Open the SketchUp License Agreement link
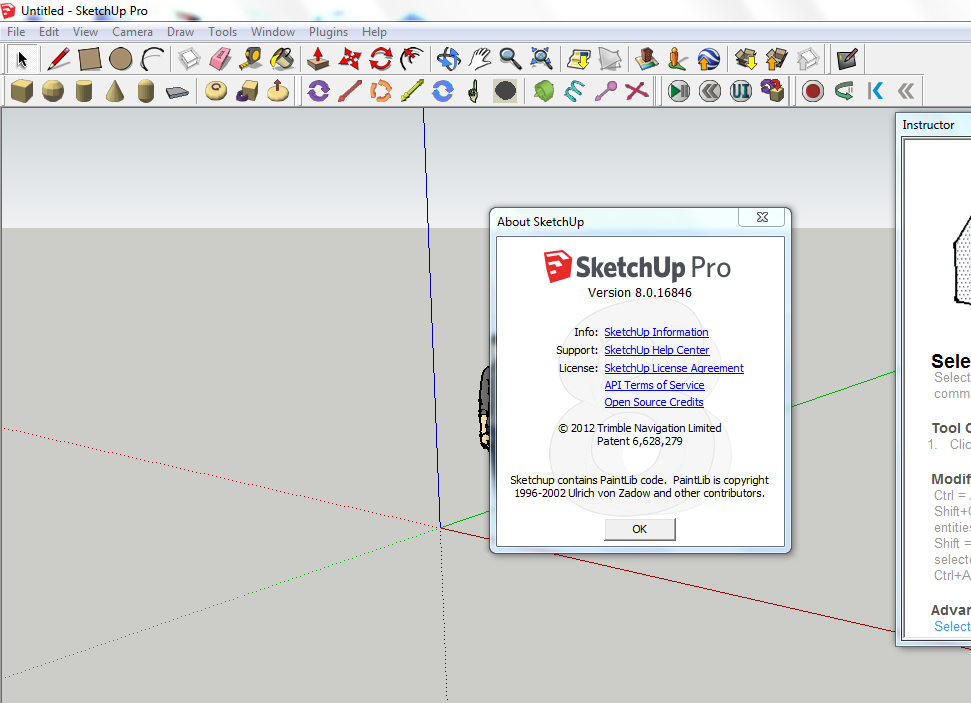This screenshot has height=703, width=971. [674, 368]
